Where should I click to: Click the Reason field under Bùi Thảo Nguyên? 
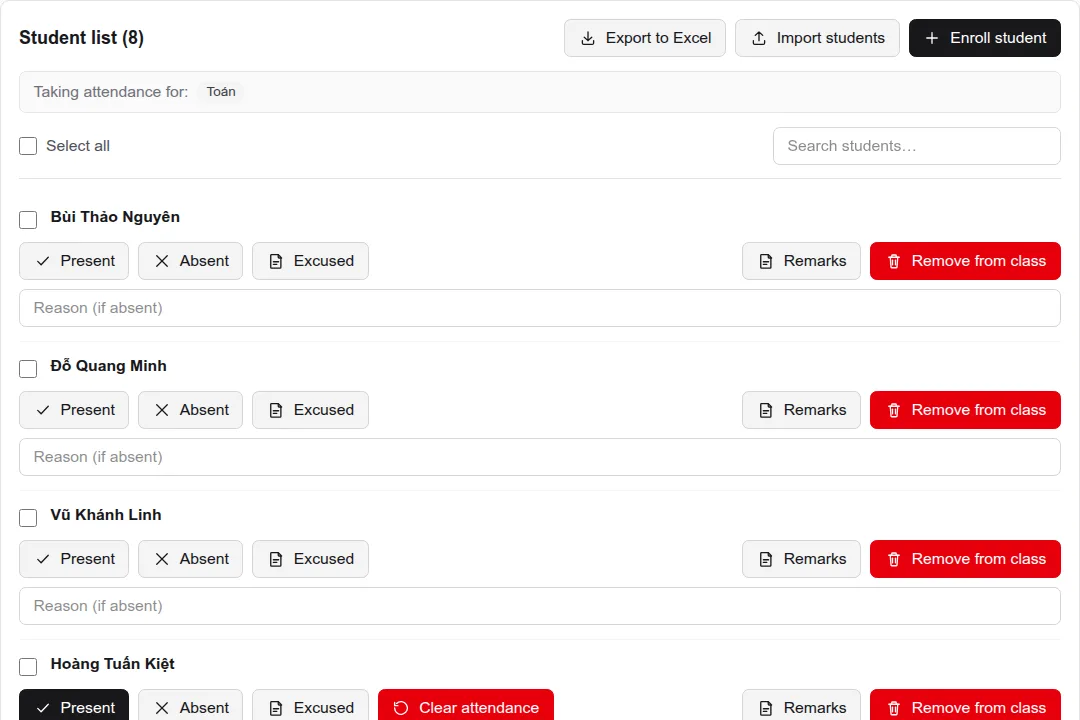click(540, 308)
